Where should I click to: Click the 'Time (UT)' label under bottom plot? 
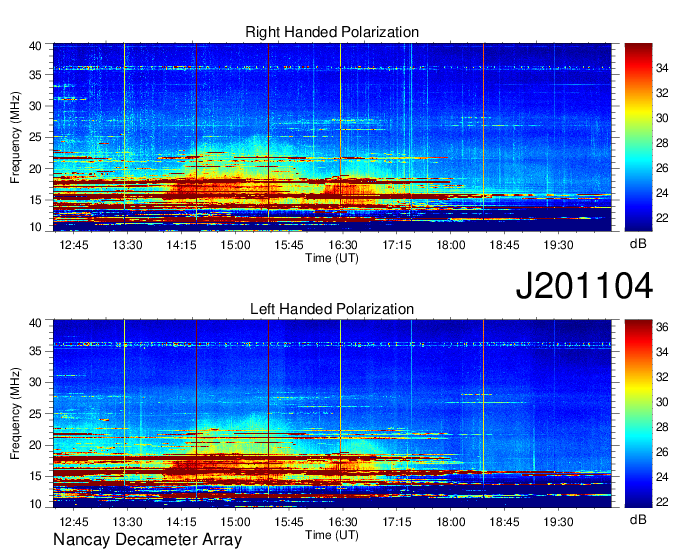pos(332,535)
